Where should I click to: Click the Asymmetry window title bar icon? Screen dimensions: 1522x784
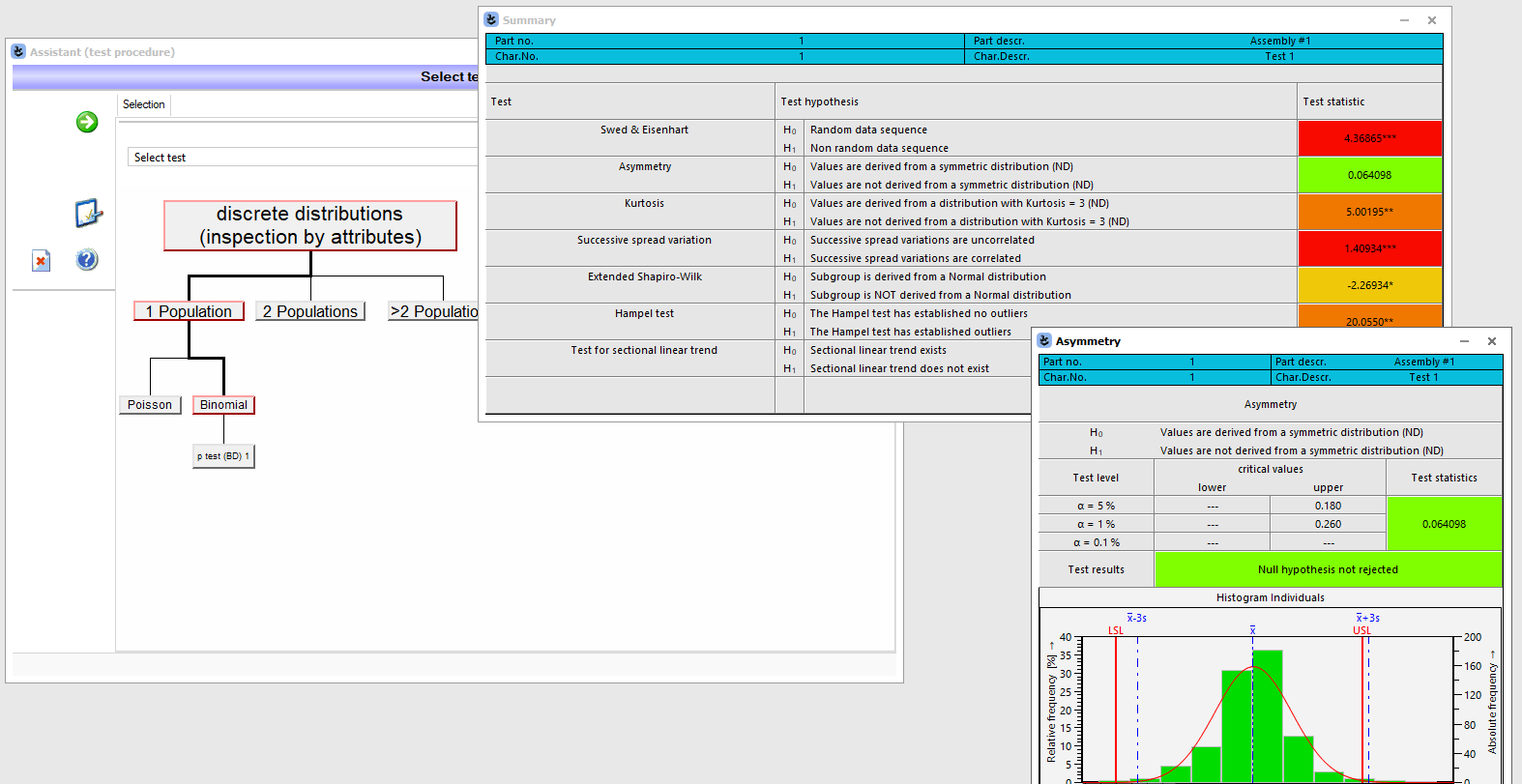pos(1044,340)
